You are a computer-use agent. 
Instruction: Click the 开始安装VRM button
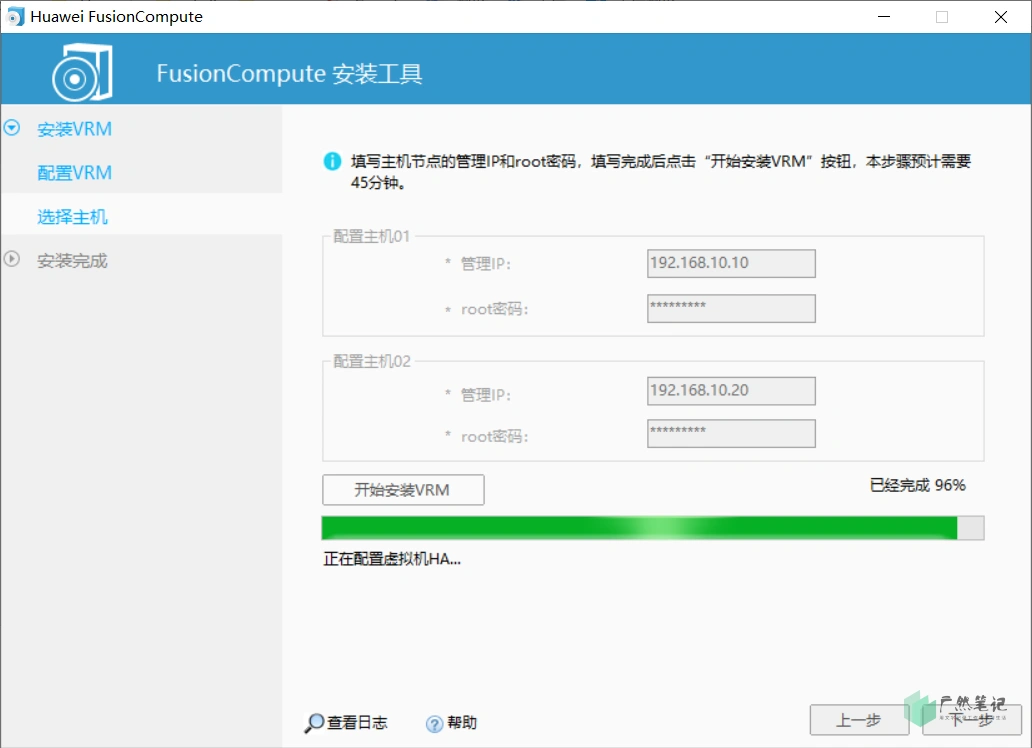403,490
